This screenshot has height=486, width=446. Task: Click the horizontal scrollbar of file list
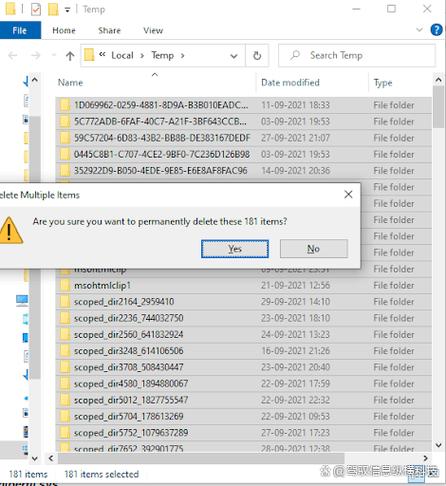201,458
